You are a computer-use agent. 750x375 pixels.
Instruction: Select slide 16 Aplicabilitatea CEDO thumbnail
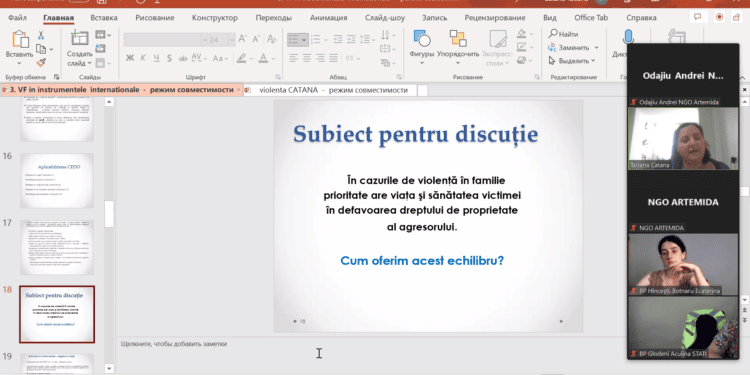click(x=57, y=180)
